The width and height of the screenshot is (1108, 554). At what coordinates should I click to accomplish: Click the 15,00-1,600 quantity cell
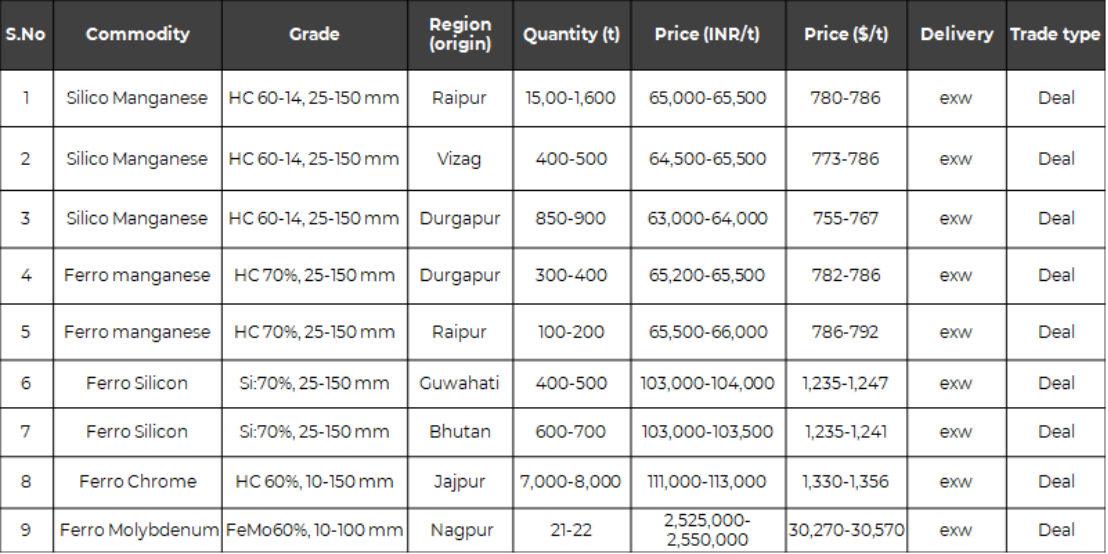pyautogui.click(x=571, y=98)
